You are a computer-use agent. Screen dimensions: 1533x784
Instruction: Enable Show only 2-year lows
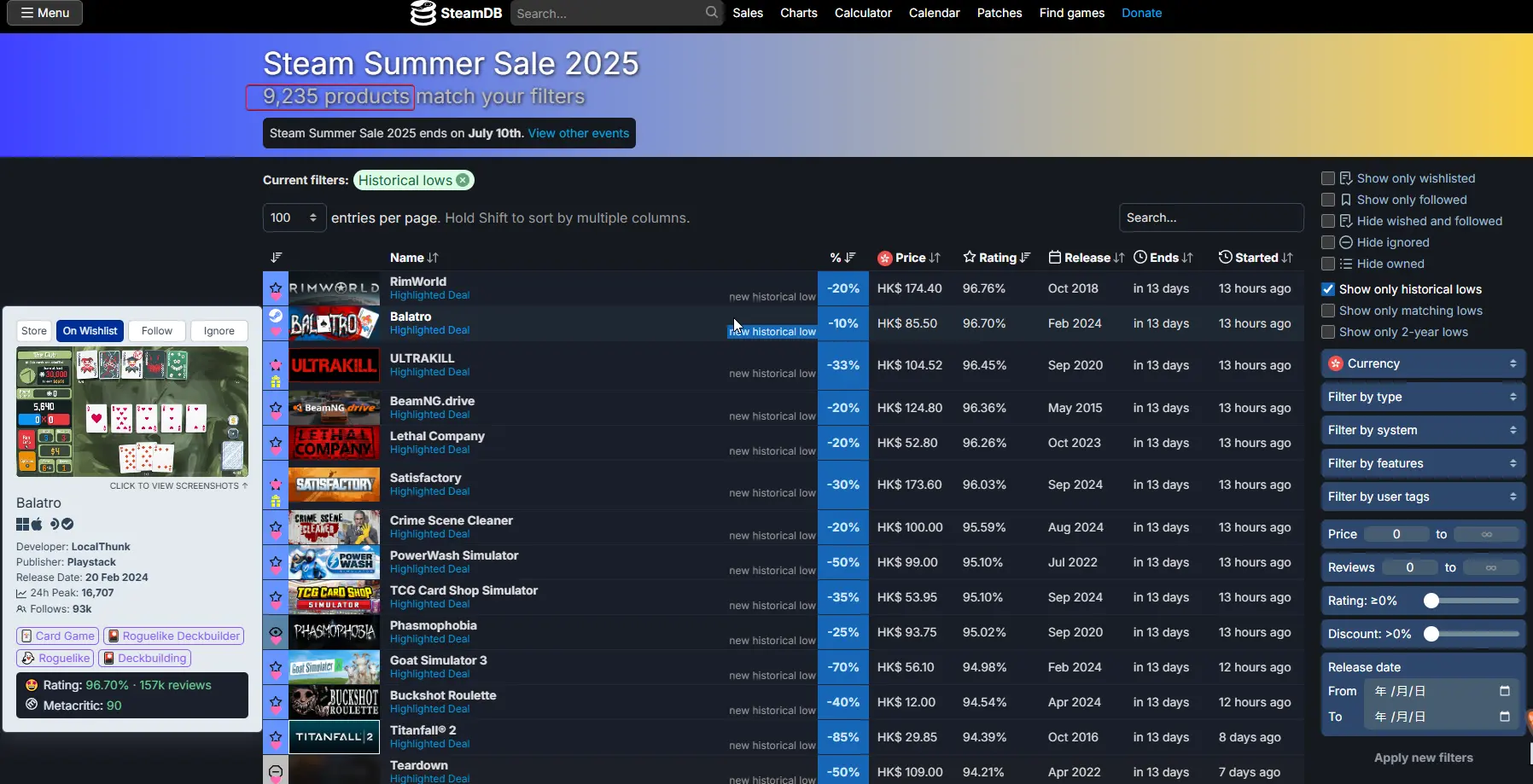click(x=1328, y=332)
